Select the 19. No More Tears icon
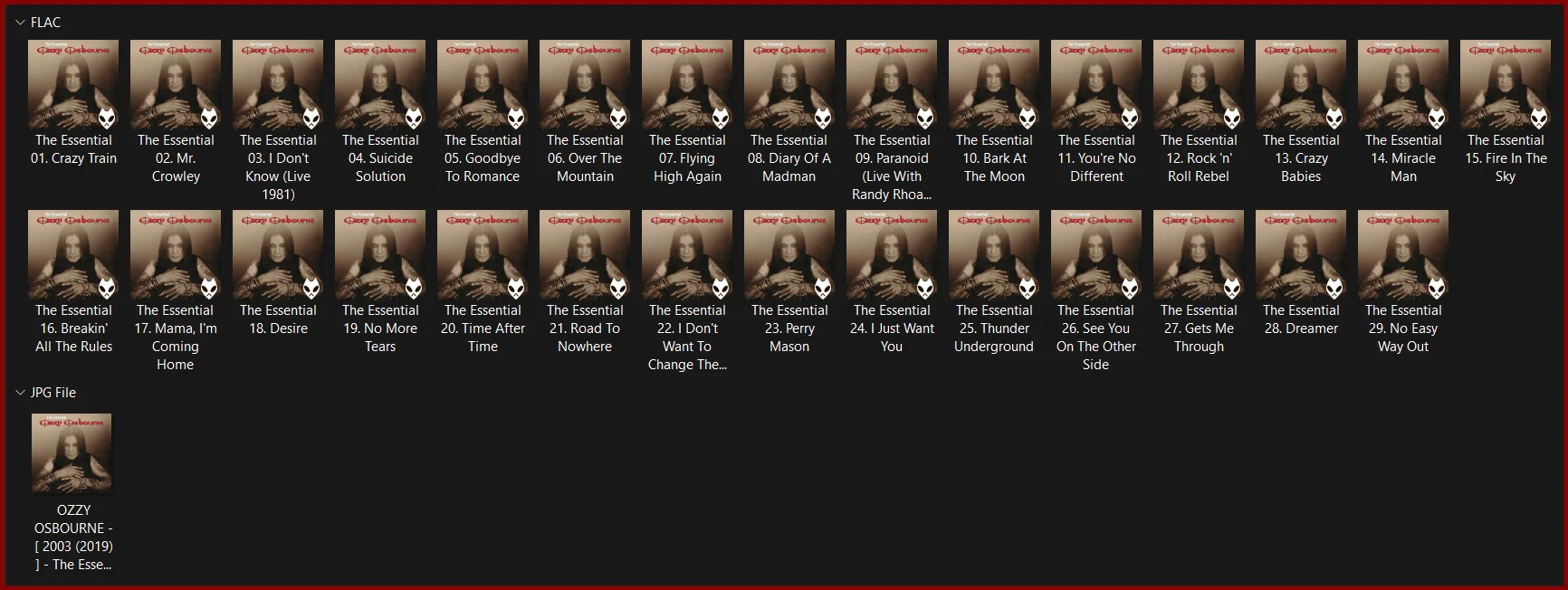 [380, 255]
